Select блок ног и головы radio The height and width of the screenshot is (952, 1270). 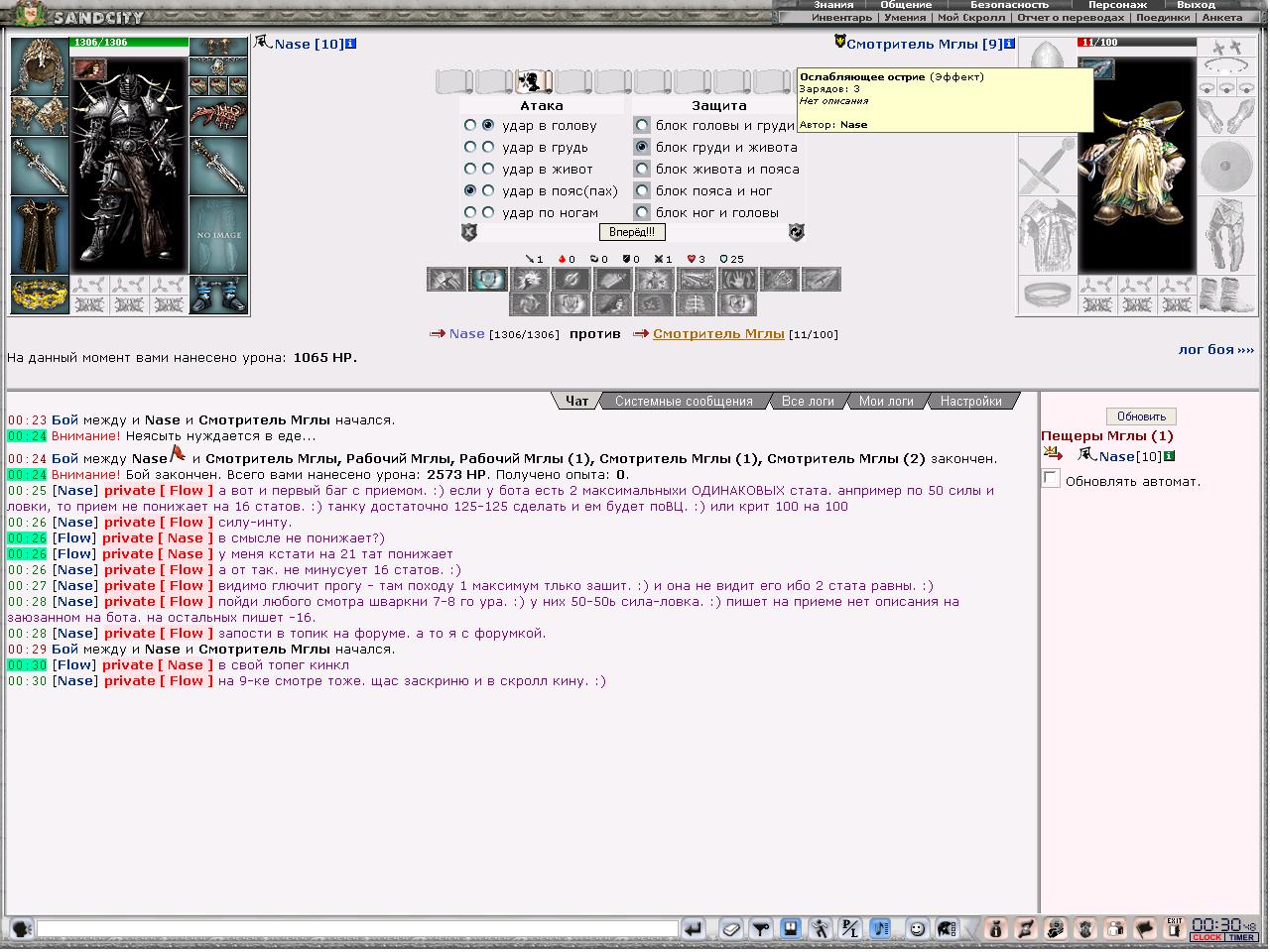coord(642,212)
